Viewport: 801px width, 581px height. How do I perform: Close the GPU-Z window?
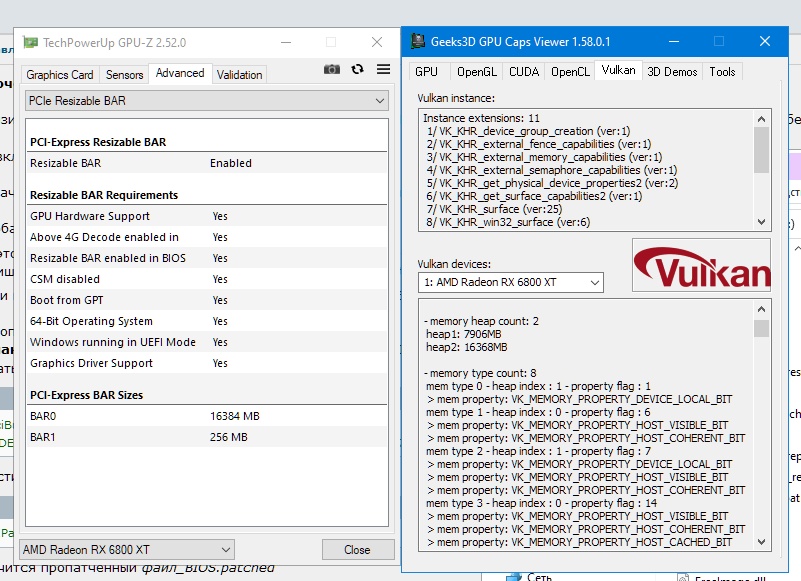377,42
